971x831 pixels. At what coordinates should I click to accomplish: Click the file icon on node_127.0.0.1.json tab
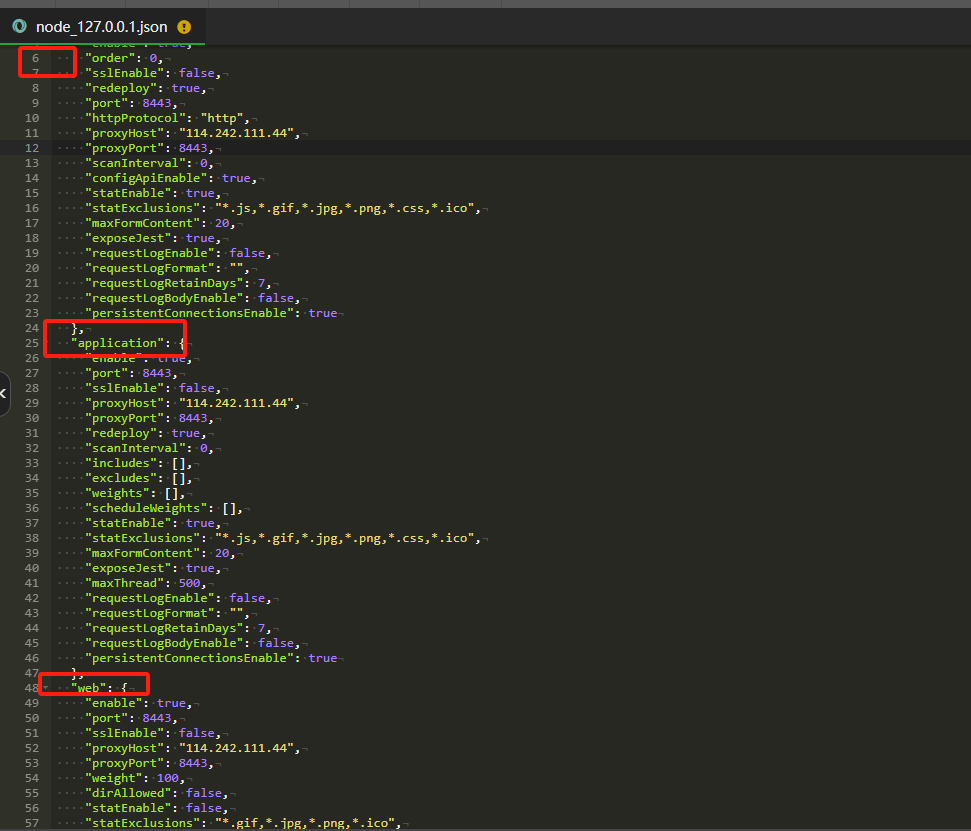tap(19, 27)
